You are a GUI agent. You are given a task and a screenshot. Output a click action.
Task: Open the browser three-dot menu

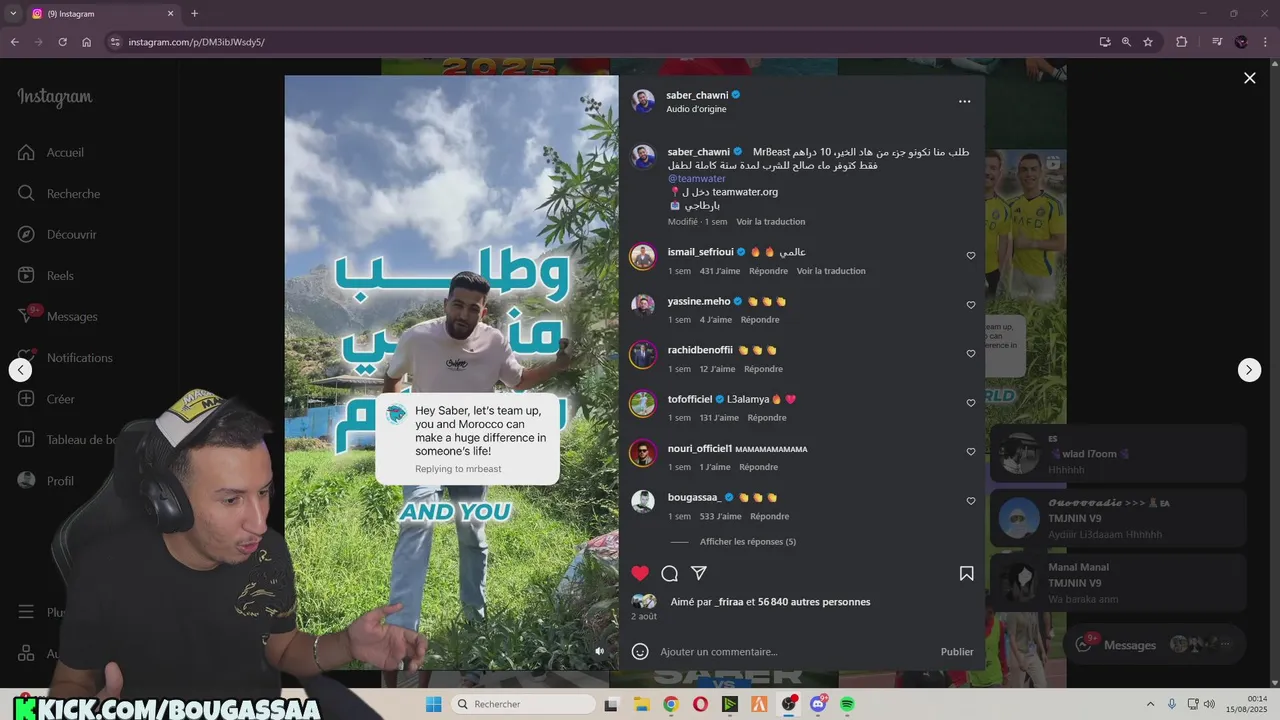point(1265,42)
